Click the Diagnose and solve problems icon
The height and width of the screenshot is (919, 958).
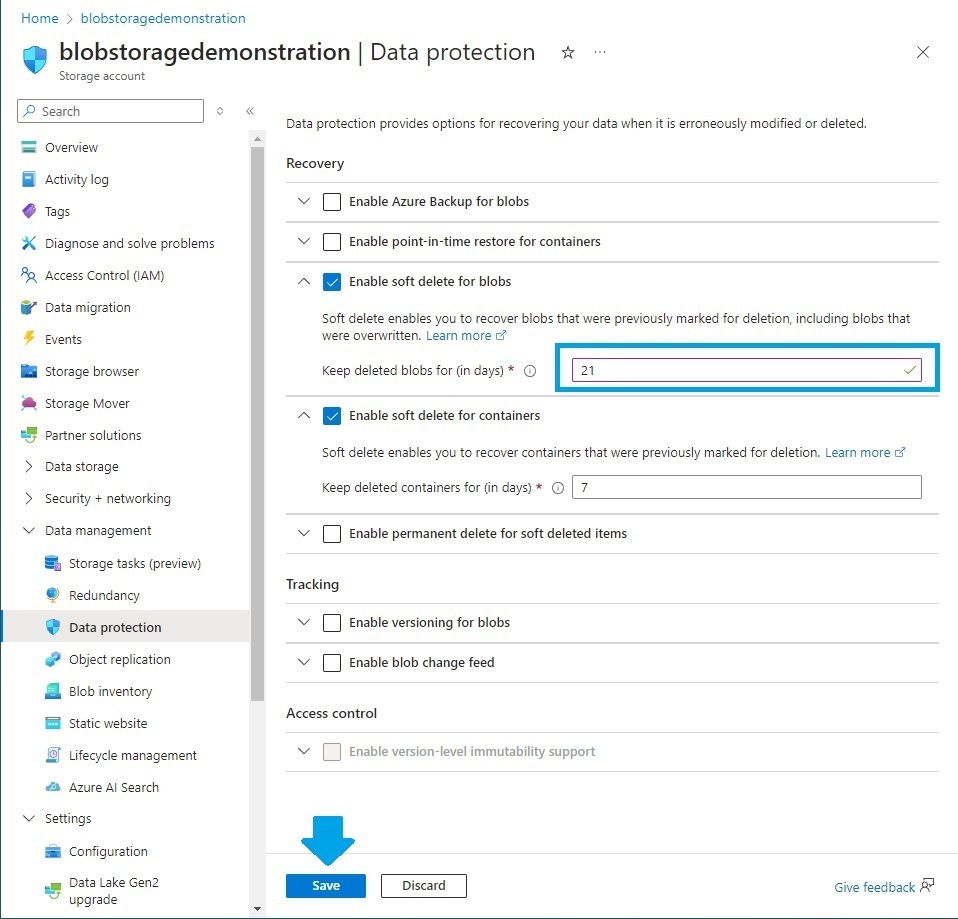[x=29, y=243]
